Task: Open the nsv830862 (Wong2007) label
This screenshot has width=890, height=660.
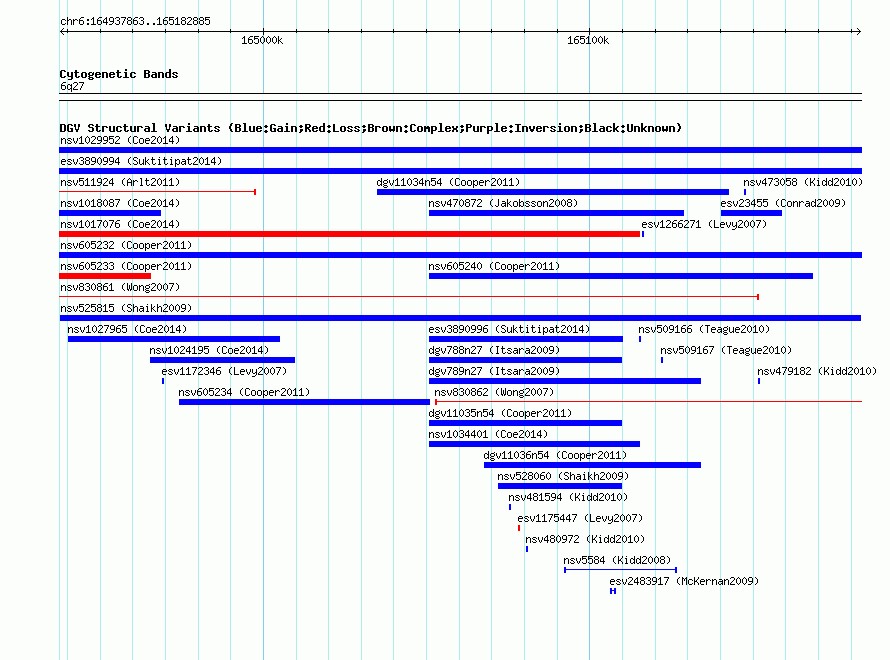Action: tap(494, 392)
